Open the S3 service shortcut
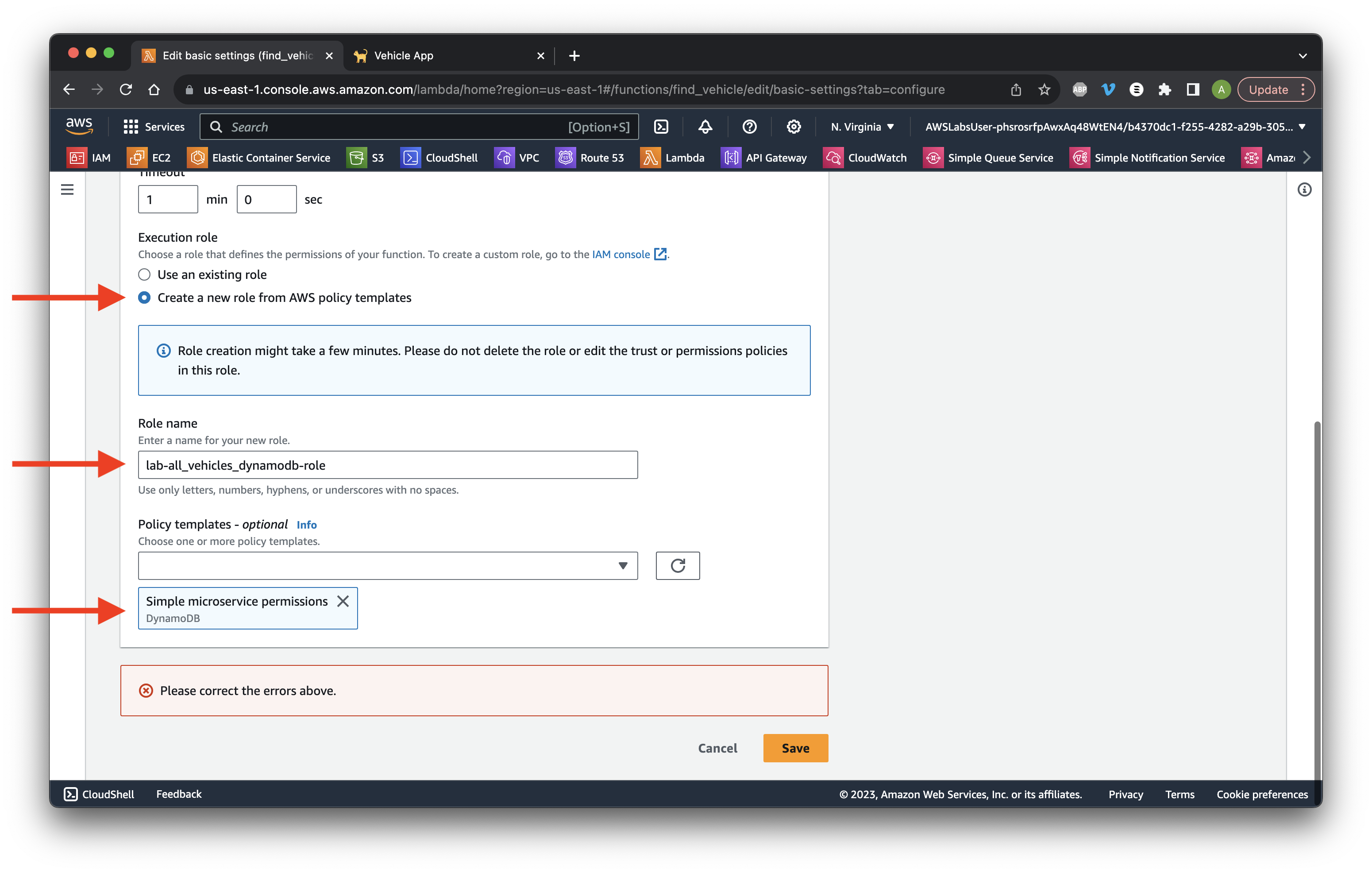Viewport: 1372px width, 873px height. [365, 158]
